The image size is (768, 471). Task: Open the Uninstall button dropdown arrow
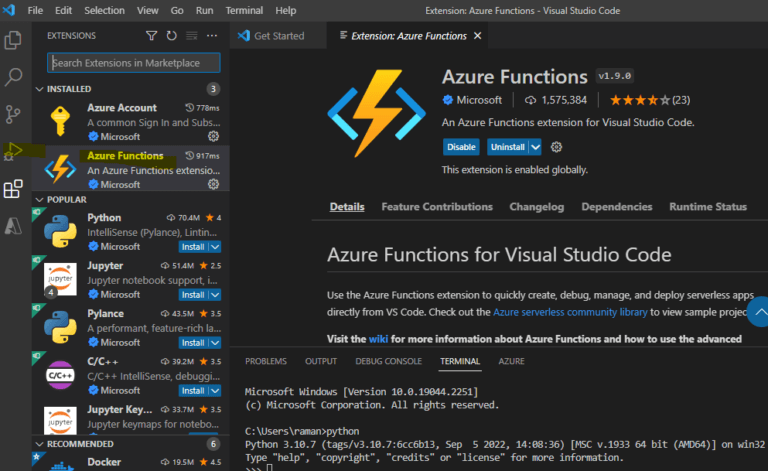pos(535,147)
